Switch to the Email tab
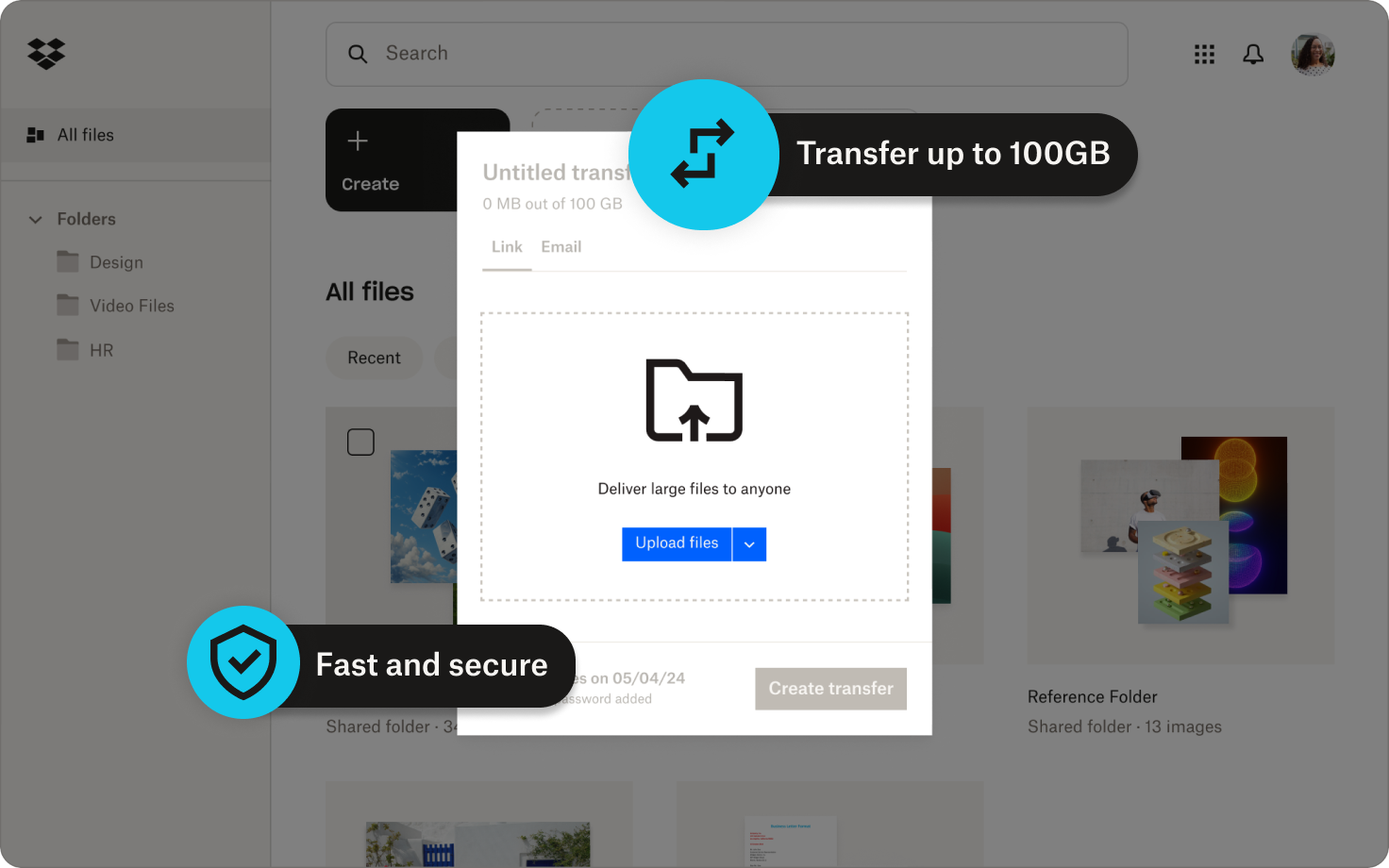This screenshot has width=1389, height=868. [x=561, y=247]
